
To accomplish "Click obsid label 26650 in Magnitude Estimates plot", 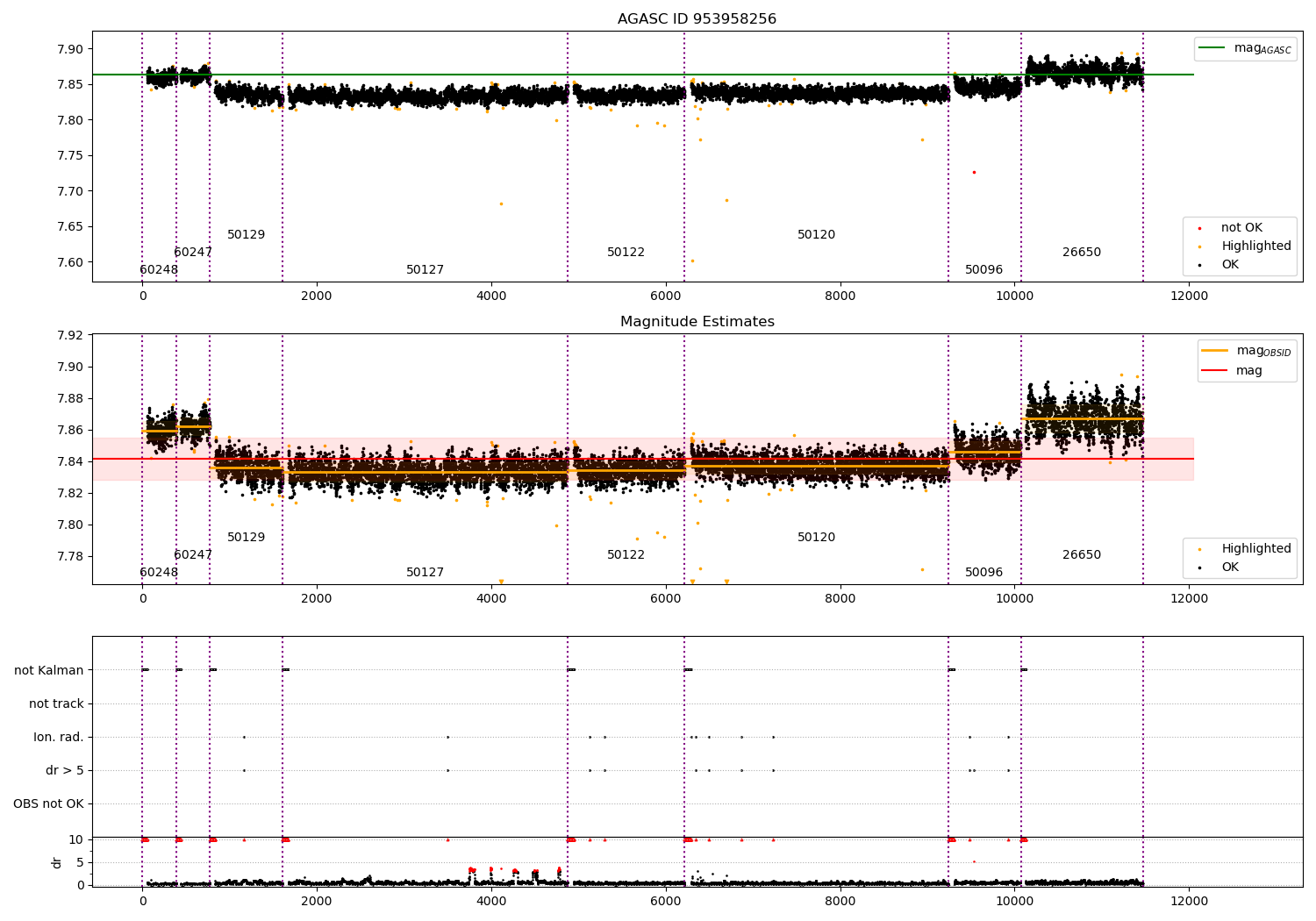I will click(x=1082, y=555).
